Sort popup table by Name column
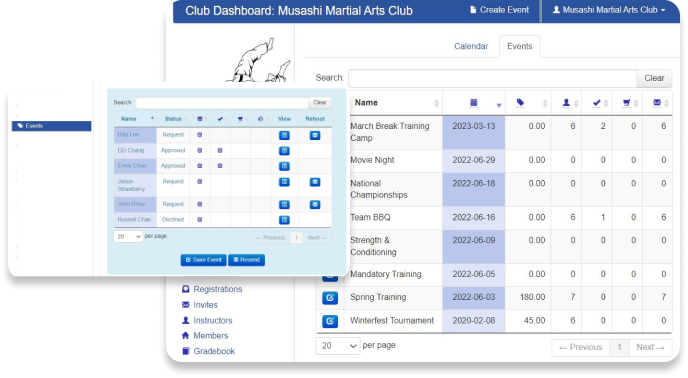Image resolution: width=688 pixels, height=378 pixels. pyautogui.click(x=135, y=119)
